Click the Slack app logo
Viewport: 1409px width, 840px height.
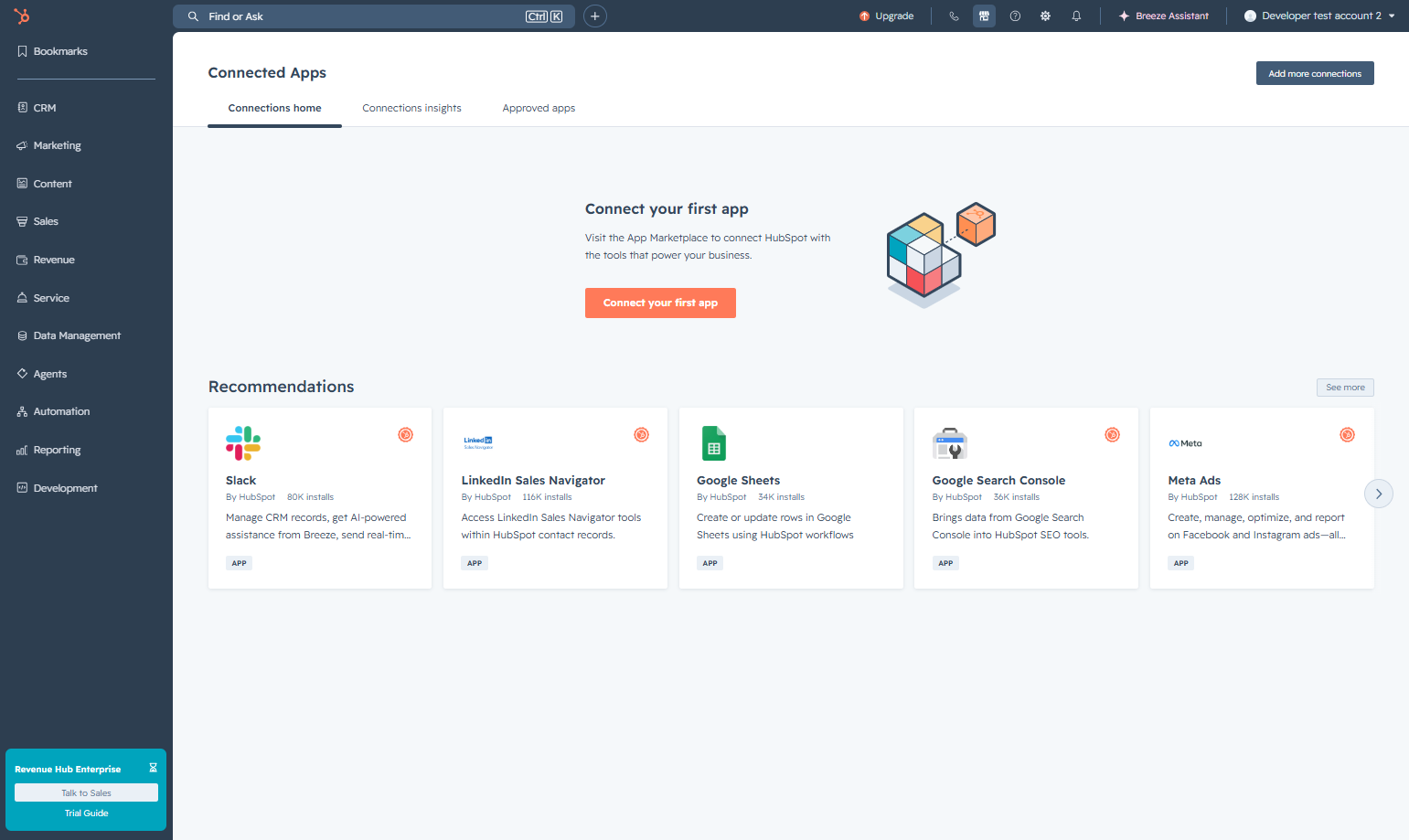[x=243, y=443]
